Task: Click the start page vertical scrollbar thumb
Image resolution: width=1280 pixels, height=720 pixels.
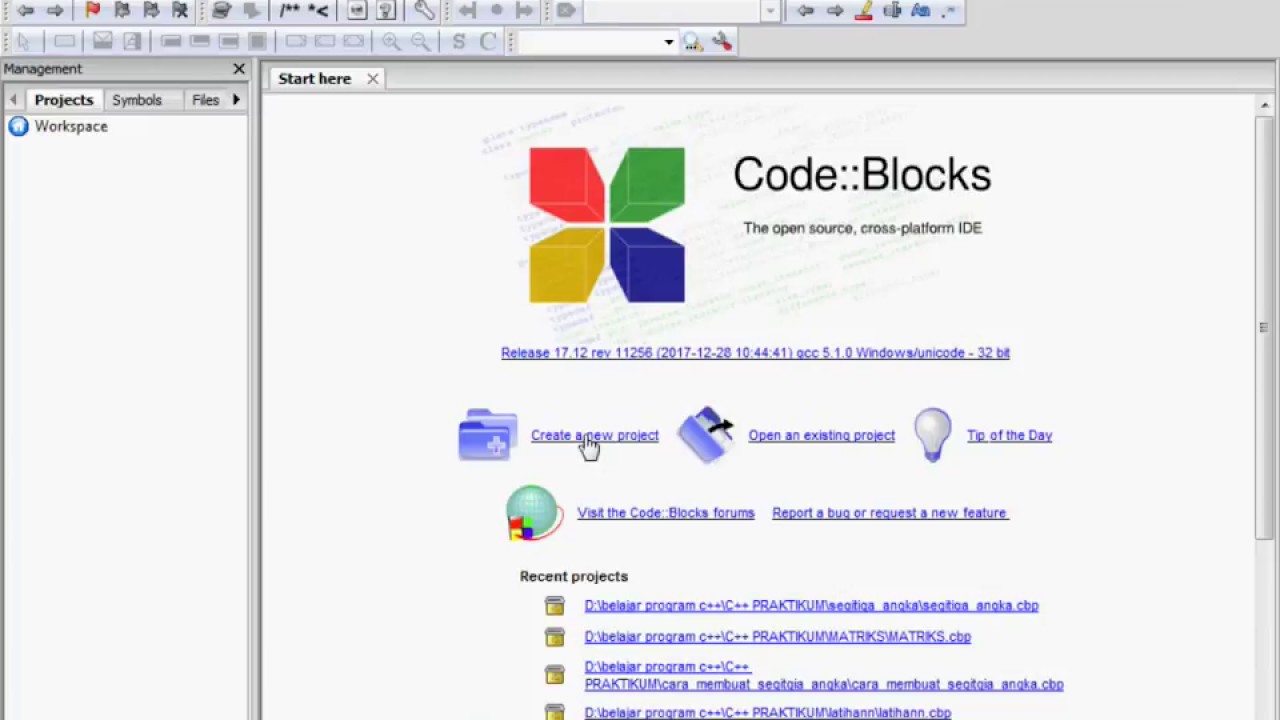Action: coord(1265,328)
